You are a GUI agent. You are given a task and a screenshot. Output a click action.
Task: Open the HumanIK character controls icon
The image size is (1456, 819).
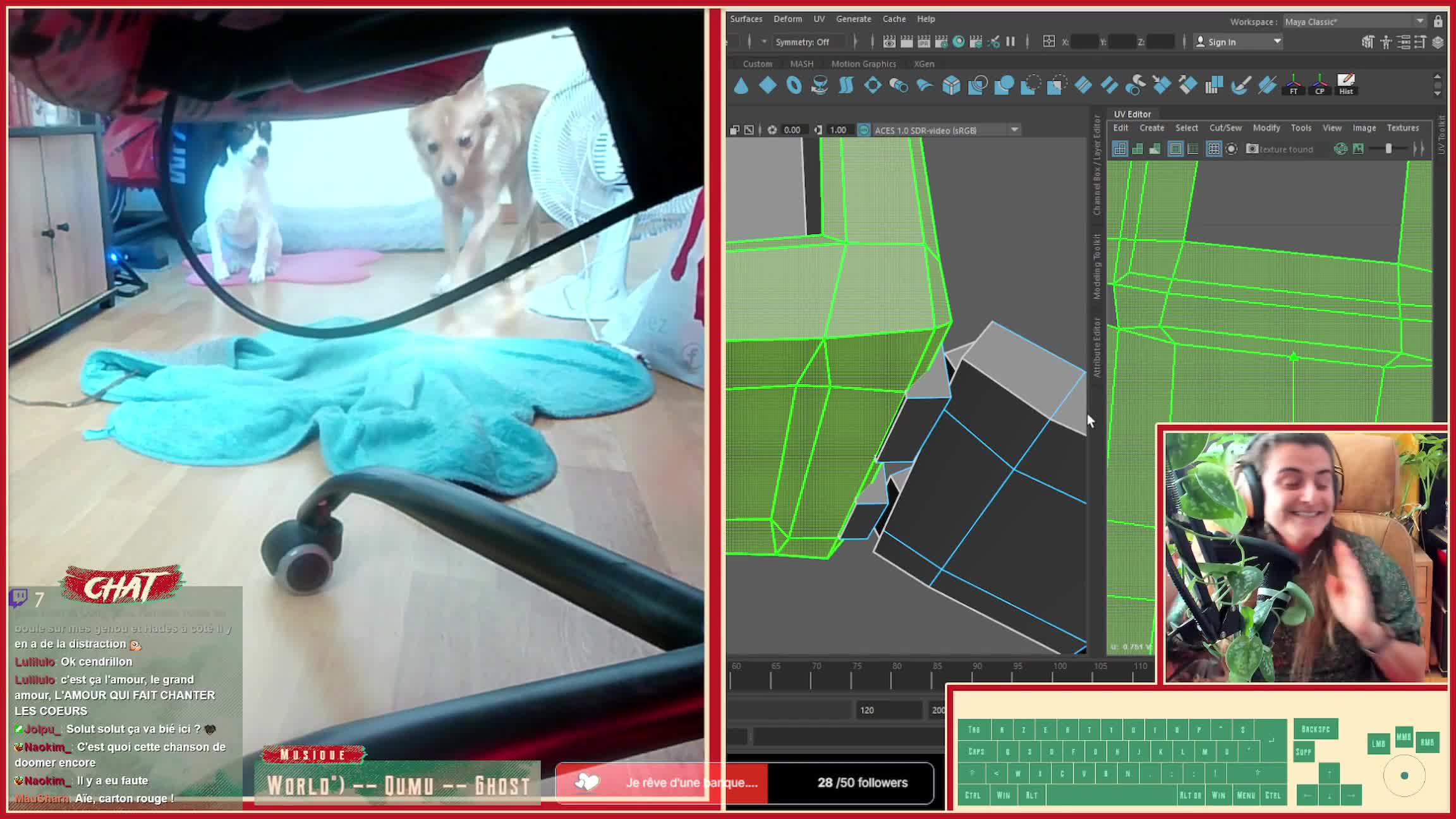pos(1385,42)
